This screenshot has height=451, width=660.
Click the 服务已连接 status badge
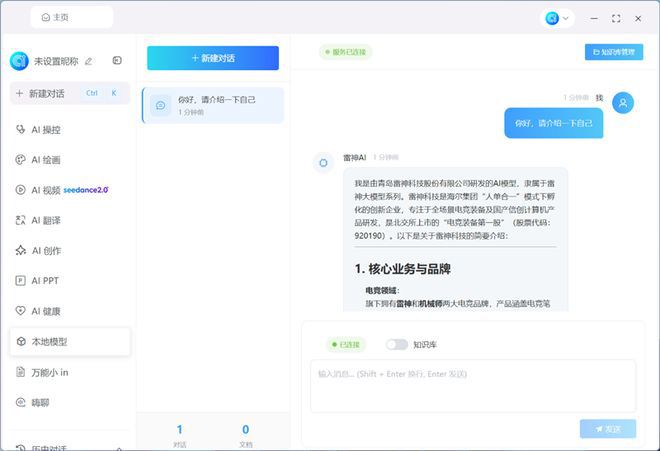pyautogui.click(x=345, y=52)
